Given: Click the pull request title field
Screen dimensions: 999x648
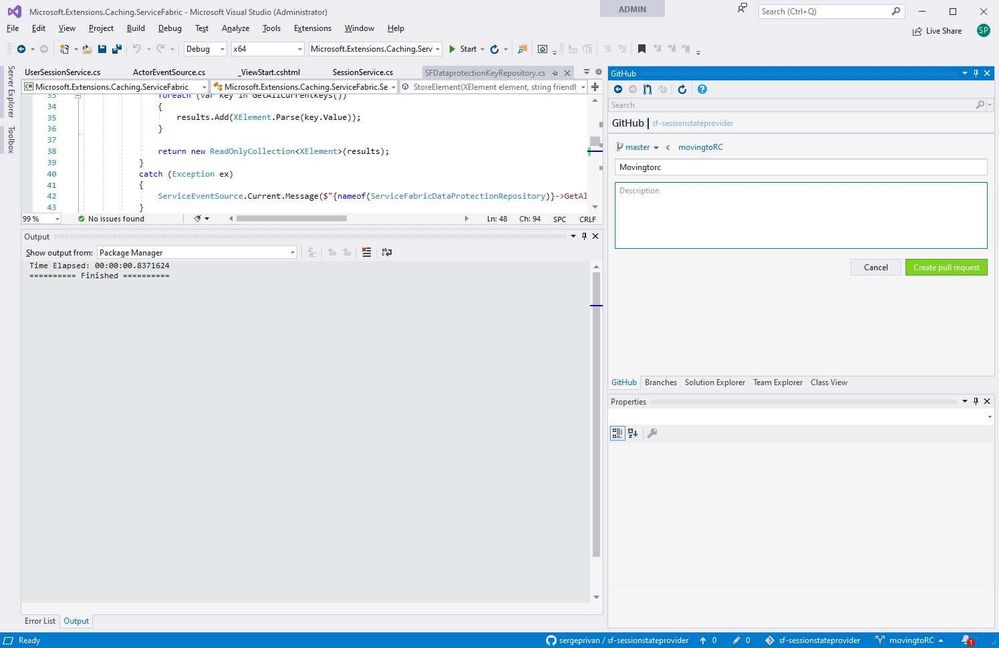Looking at the screenshot, I should [801, 167].
